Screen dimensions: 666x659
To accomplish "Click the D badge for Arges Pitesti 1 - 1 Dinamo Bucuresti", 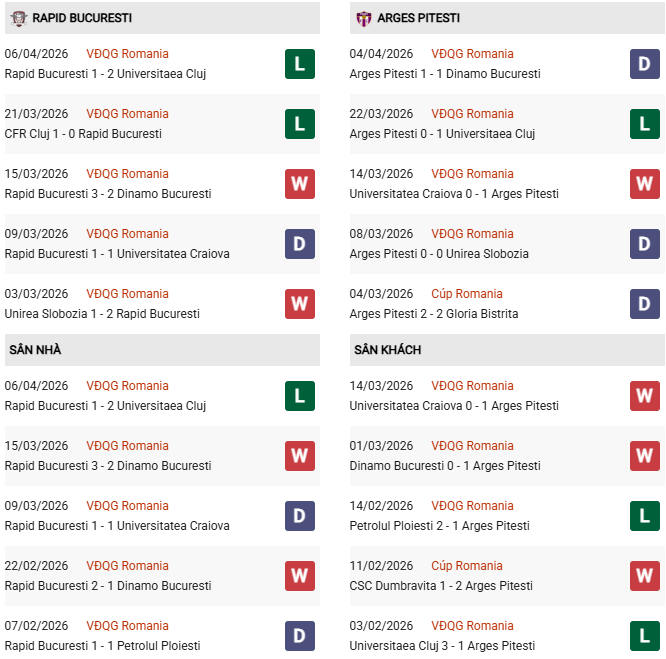I will click(x=645, y=64).
